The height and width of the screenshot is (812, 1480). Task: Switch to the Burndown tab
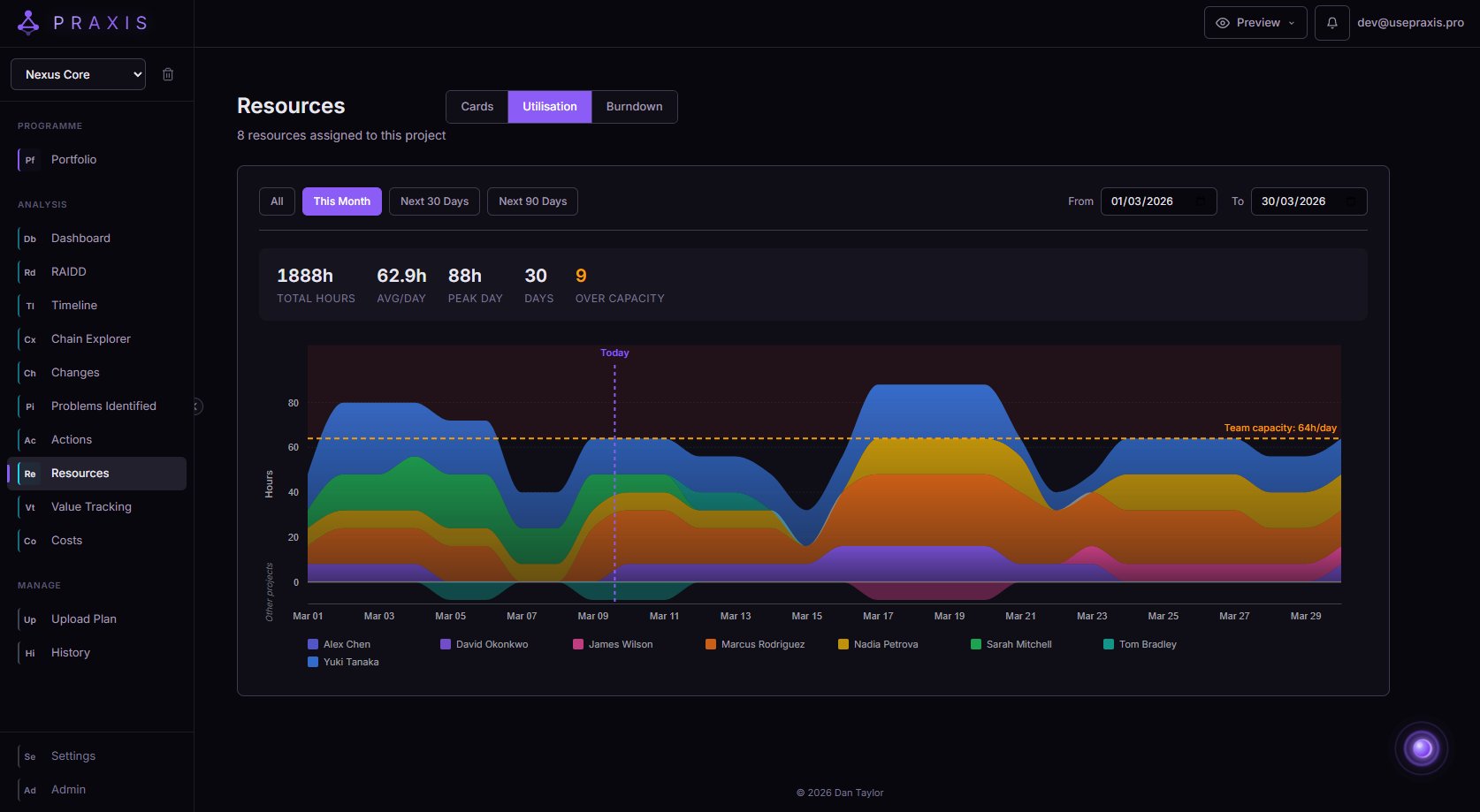(634, 106)
